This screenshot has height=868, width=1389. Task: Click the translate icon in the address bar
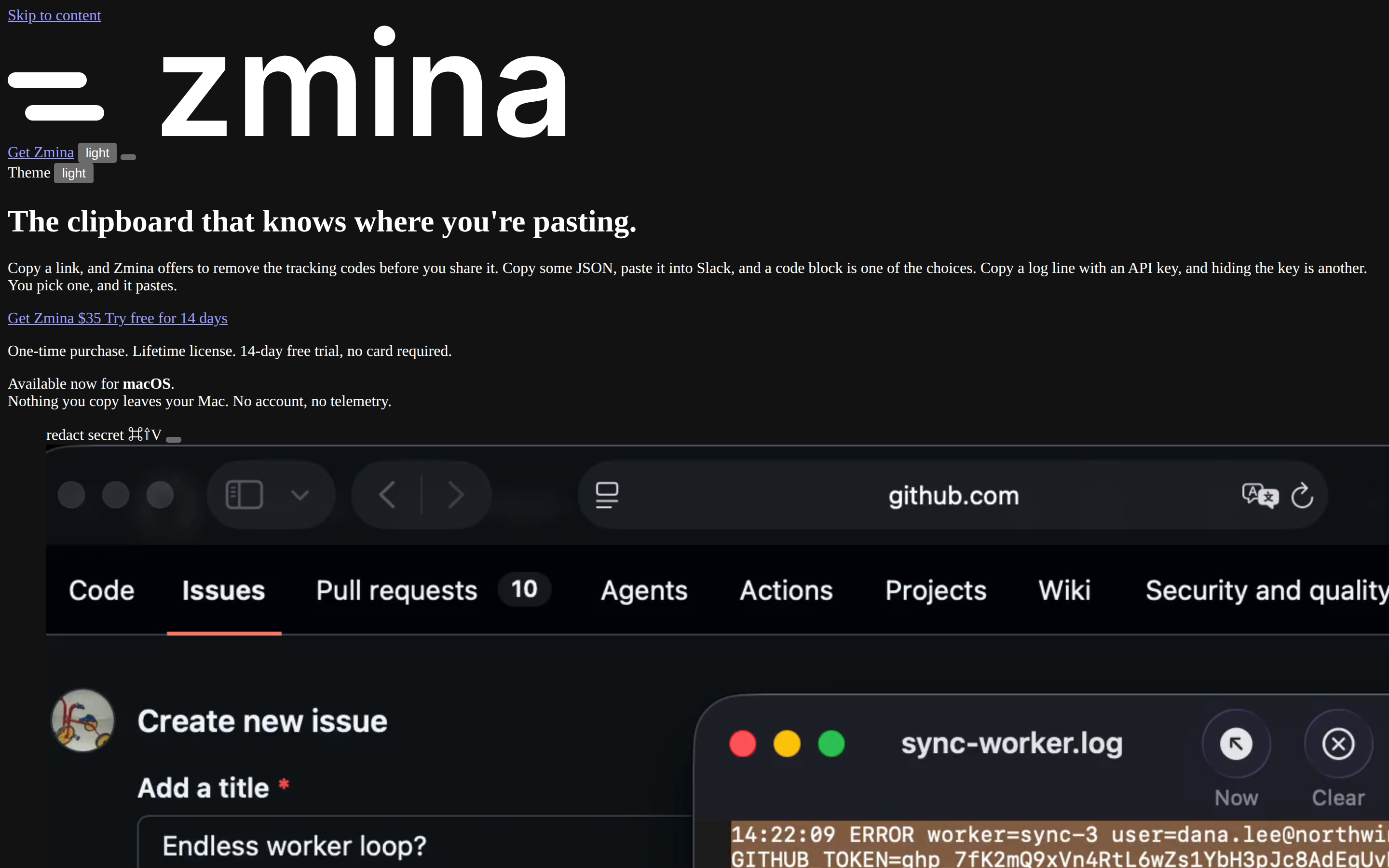[1260, 495]
